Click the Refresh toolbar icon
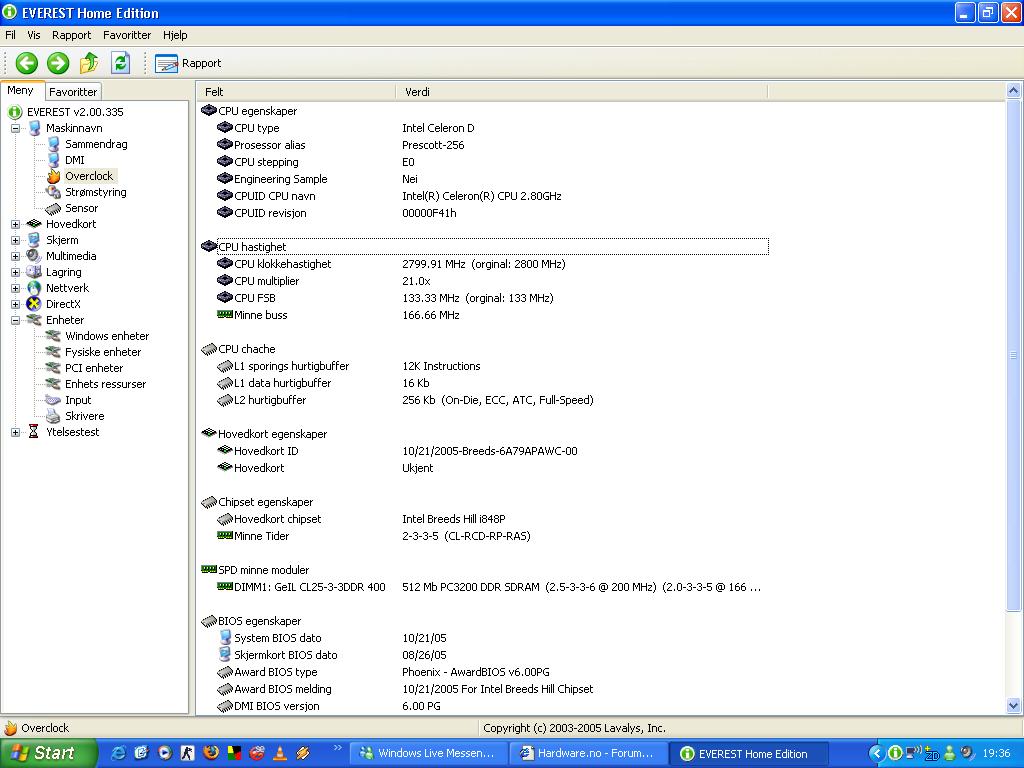Screen dimensions: 1024x768 pos(120,63)
